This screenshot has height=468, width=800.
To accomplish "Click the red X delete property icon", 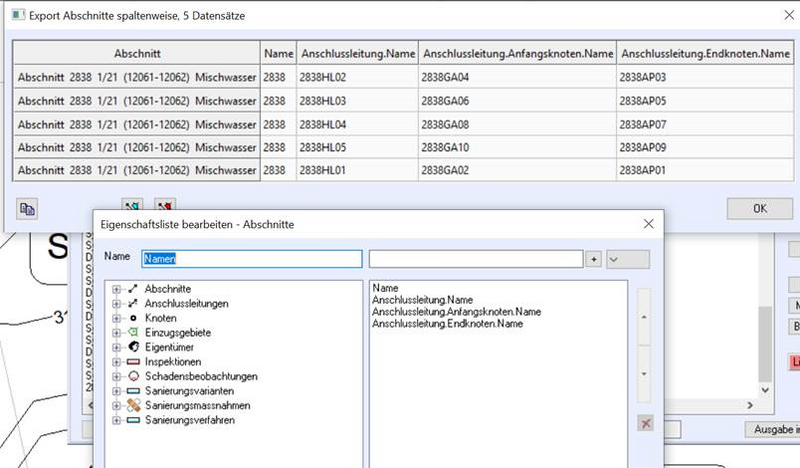I will pos(645,423).
